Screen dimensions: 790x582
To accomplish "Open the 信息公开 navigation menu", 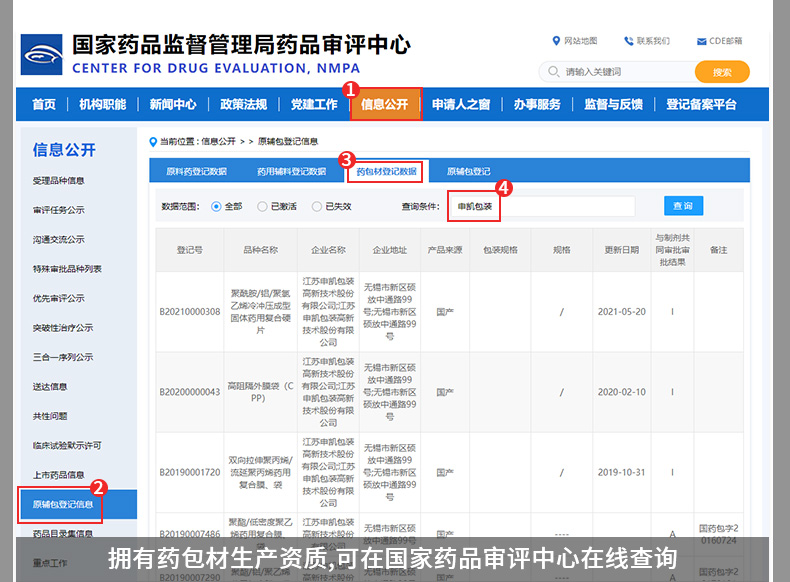I will pyautogui.click(x=385, y=105).
